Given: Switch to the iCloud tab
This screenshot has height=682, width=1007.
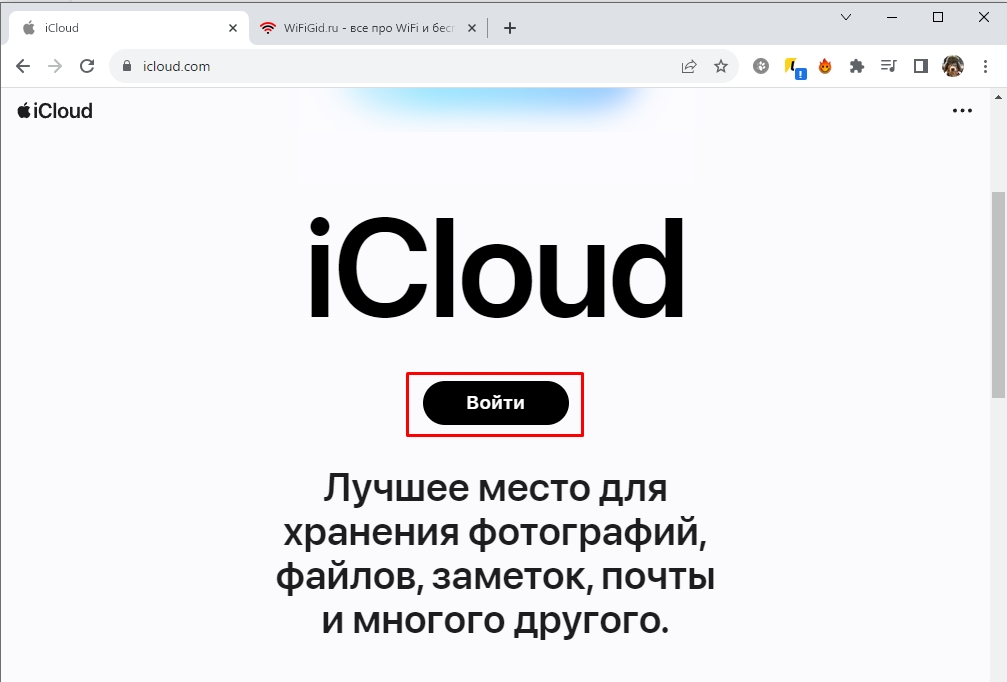Looking at the screenshot, I should click(128, 28).
